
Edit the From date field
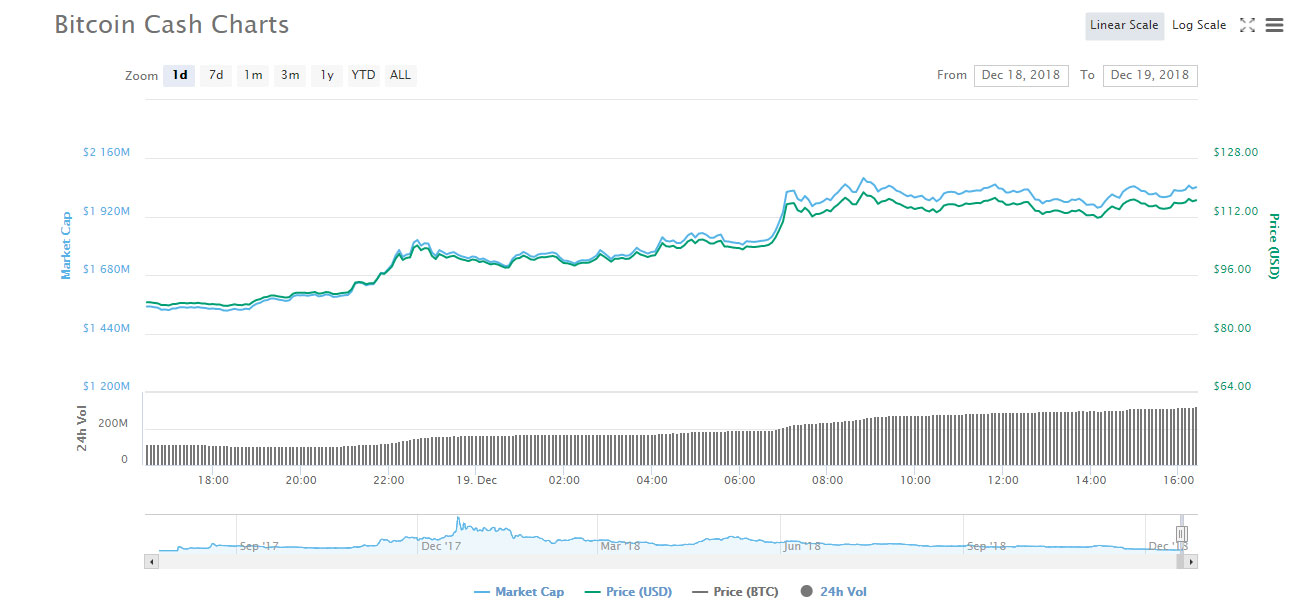pos(1021,75)
